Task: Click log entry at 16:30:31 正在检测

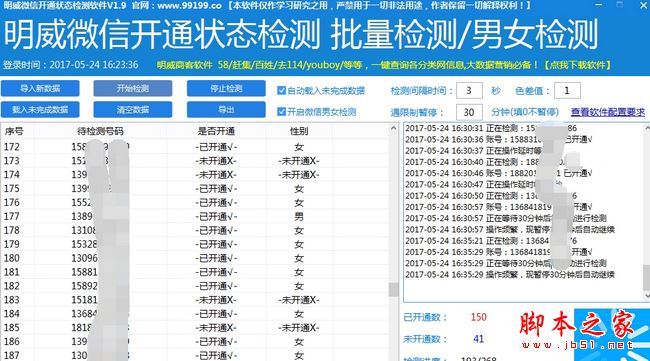Action: 491,128
